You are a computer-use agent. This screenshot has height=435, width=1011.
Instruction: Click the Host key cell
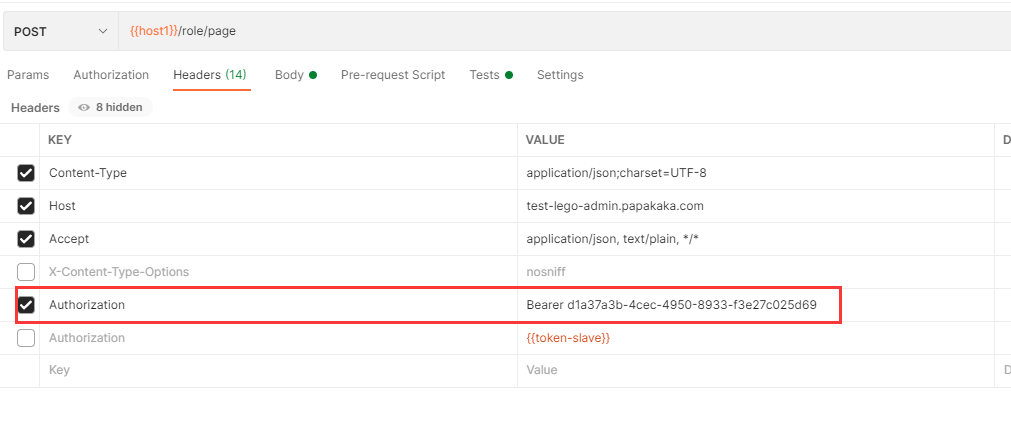click(279, 206)
